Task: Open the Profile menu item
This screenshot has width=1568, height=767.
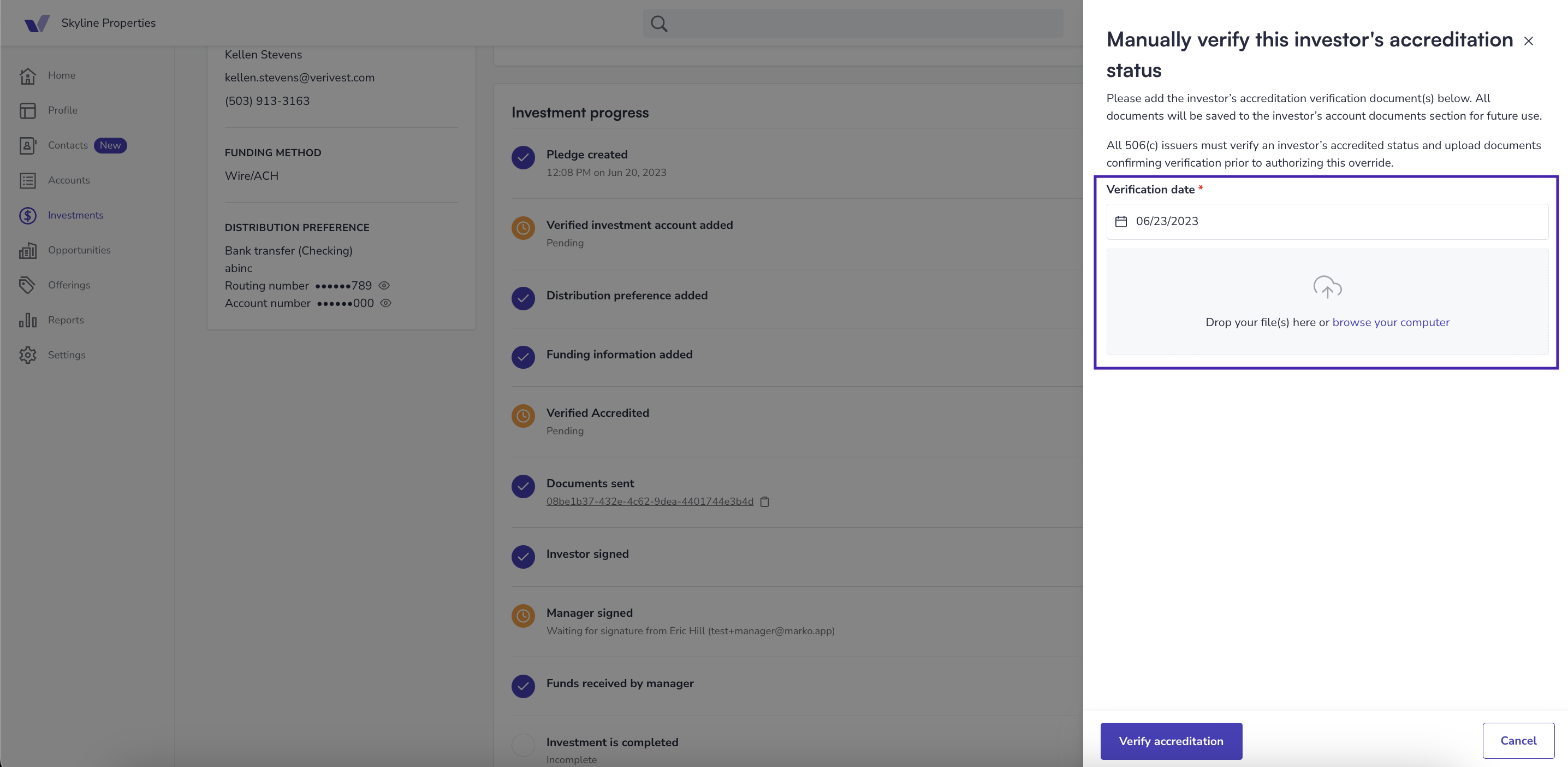Action: [x=63, y=110]
